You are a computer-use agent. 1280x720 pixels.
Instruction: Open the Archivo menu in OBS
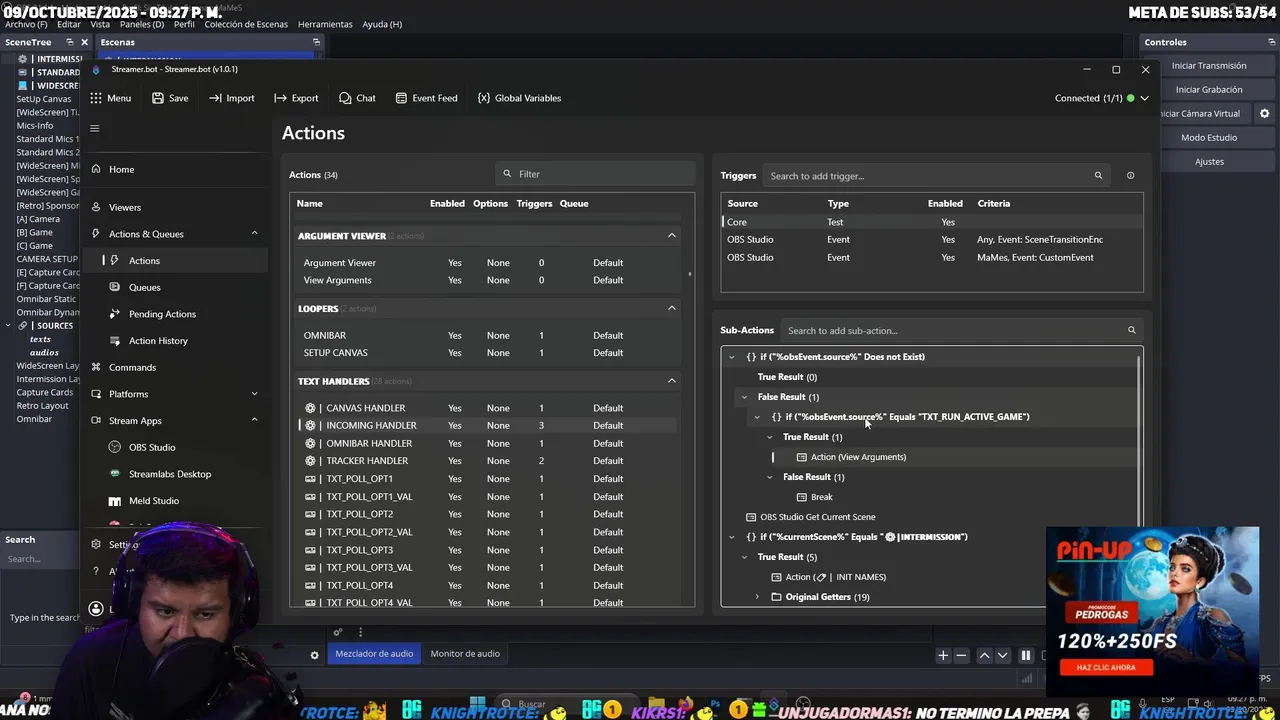(24, 24)
